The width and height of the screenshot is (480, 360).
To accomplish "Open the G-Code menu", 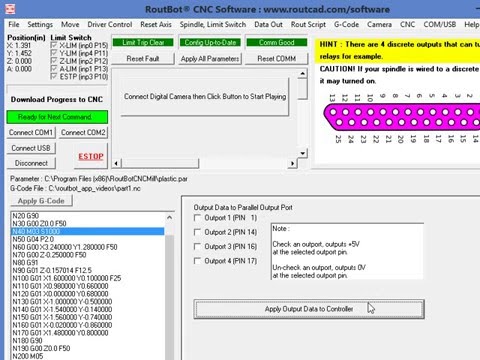I will tap(346, 25).
